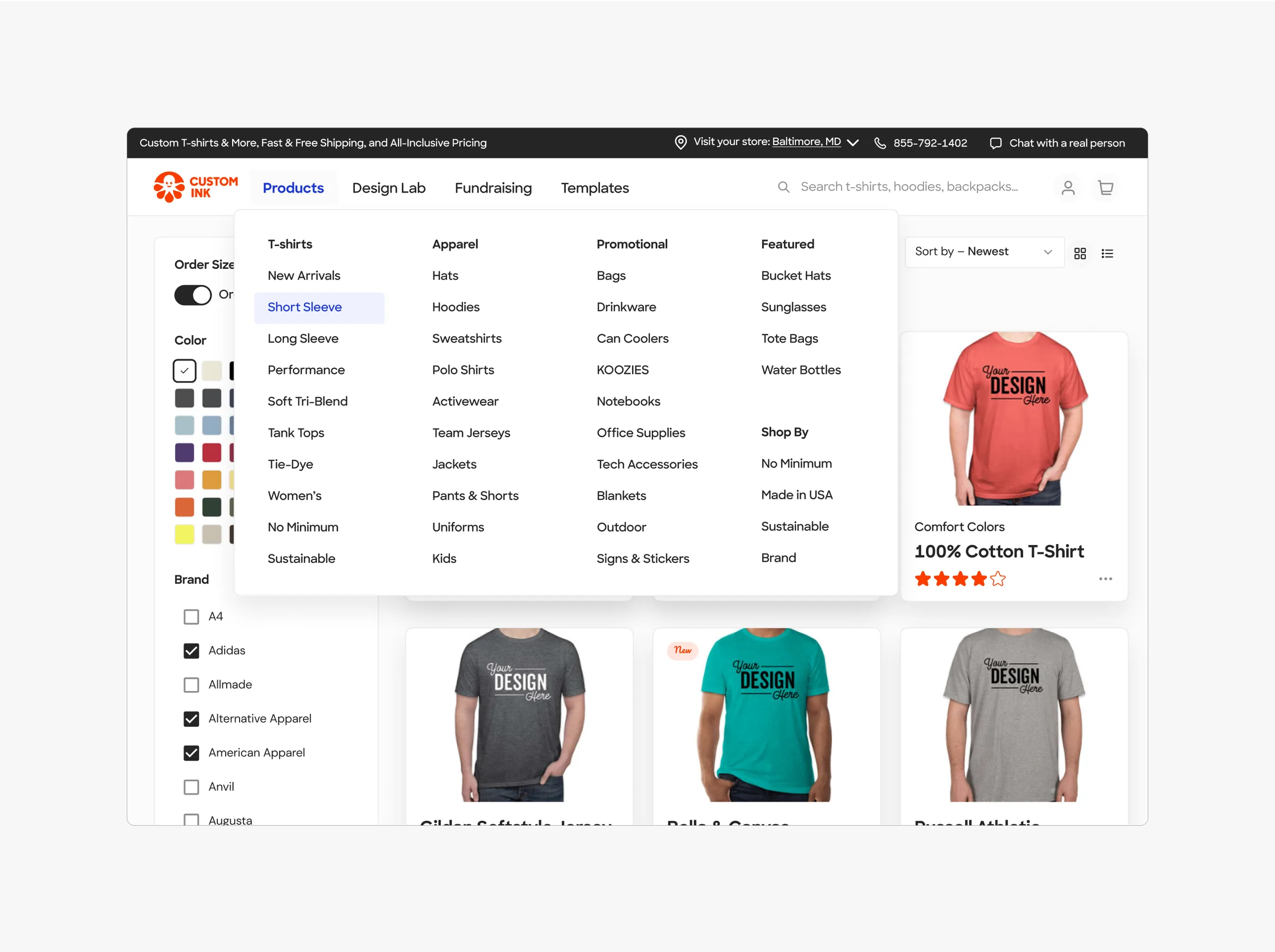The image size is (1275, 952).
Task: Open the user account icon
Action: 1068,188
